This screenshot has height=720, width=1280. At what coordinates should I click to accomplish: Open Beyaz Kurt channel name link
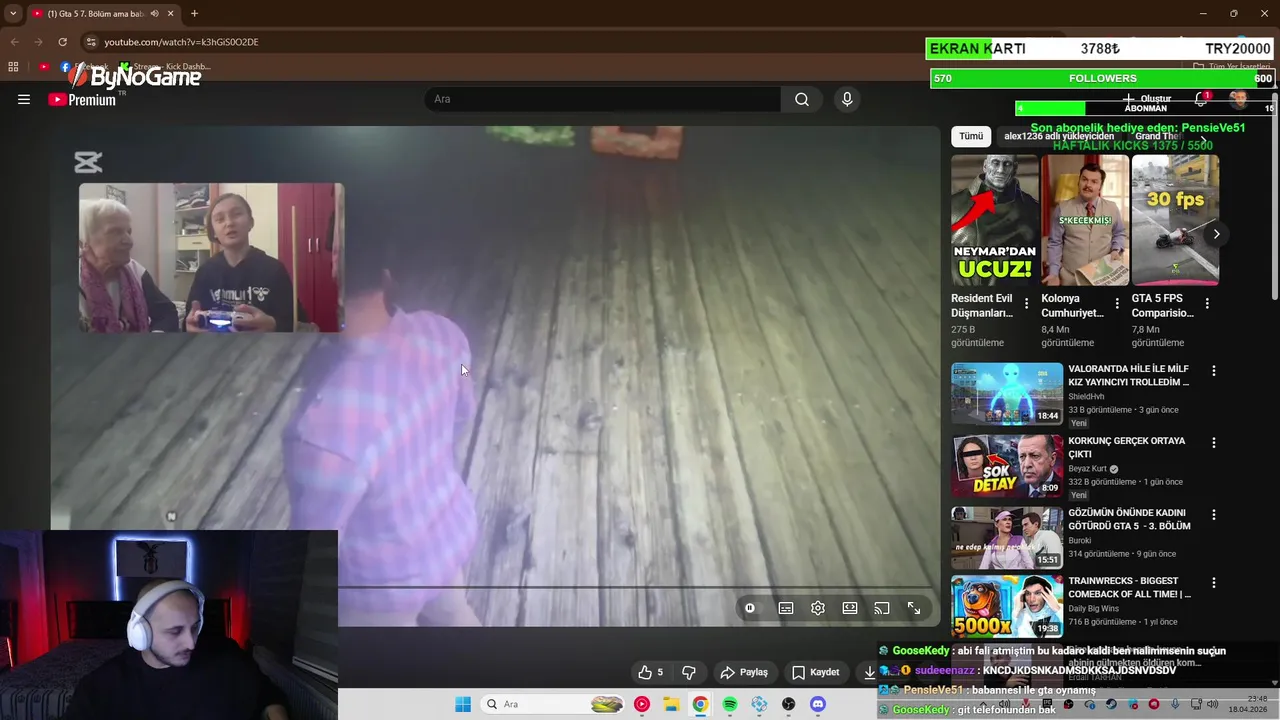1087,469
